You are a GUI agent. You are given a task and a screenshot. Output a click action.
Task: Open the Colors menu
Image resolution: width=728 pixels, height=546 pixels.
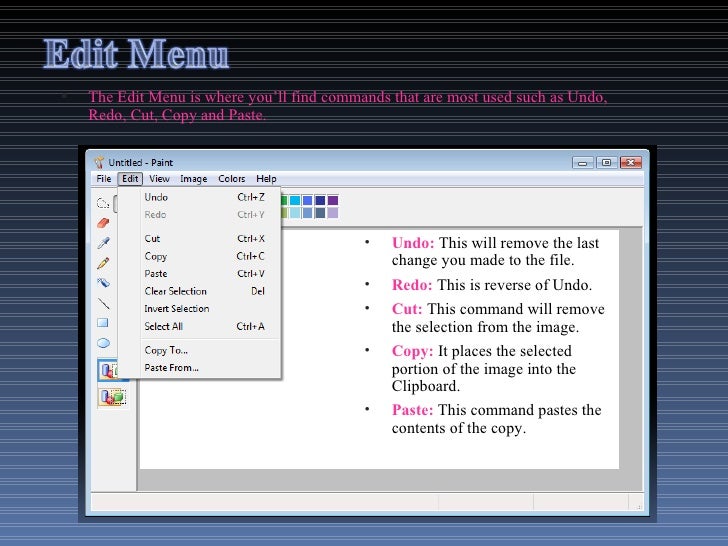[232, 179]
